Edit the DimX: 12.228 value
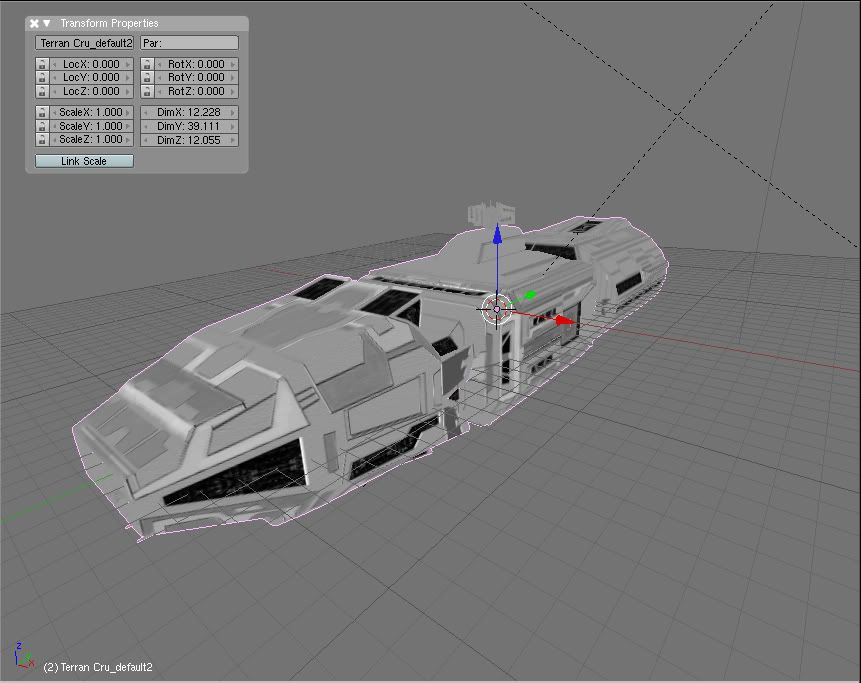Viewport: 861px width, 683px height. [x=189, y=112]
